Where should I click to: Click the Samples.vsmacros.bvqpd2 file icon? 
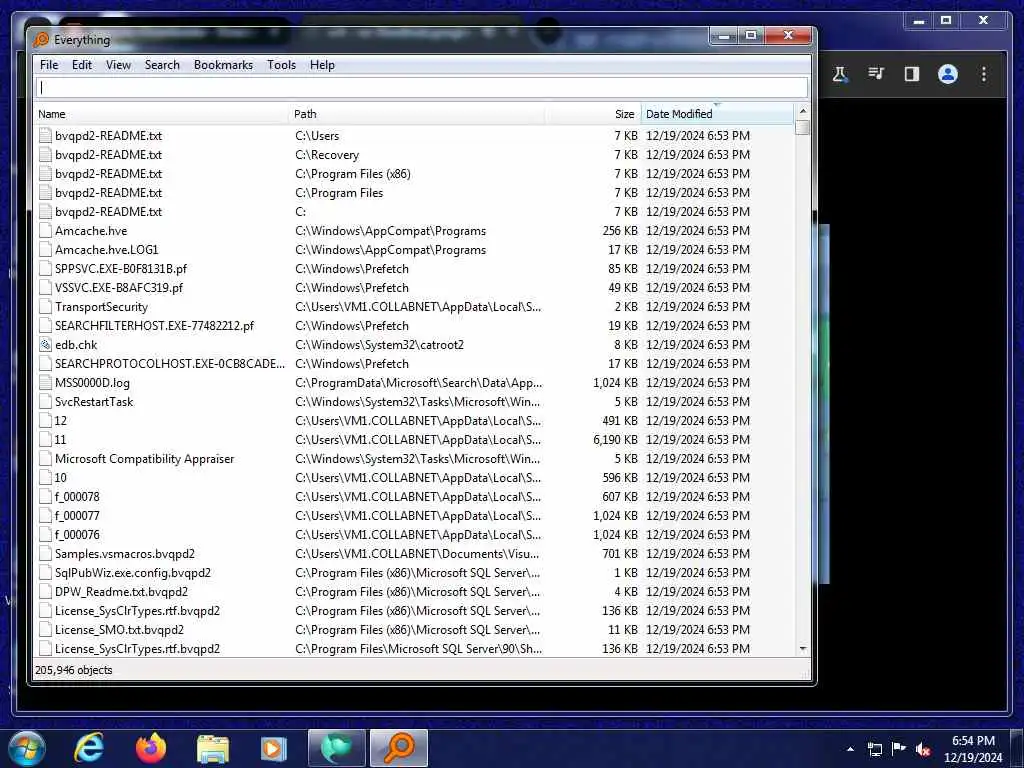coord(45,554)
